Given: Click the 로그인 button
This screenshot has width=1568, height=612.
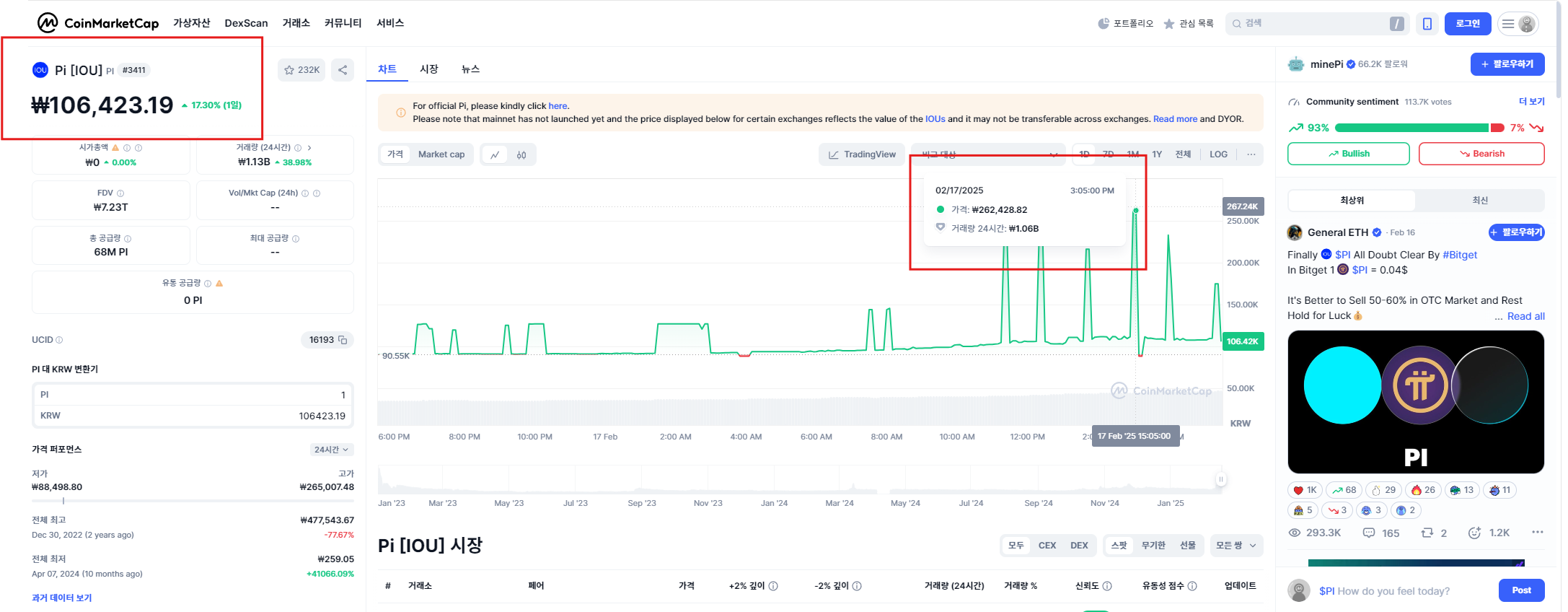Looking at the screenshot, I should click(x=1468, y=24).
